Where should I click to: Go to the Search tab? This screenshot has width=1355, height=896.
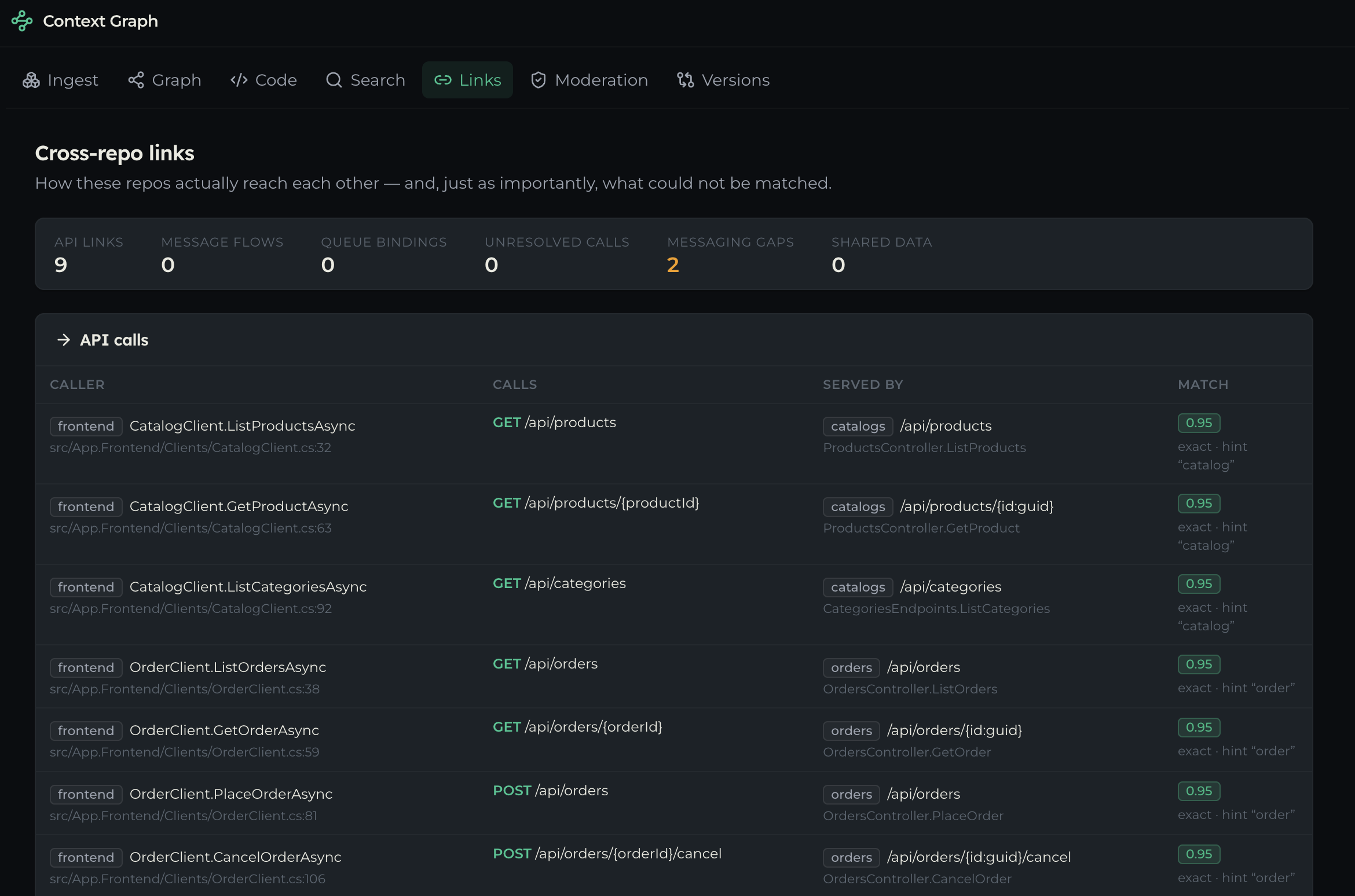click(366, 80)
